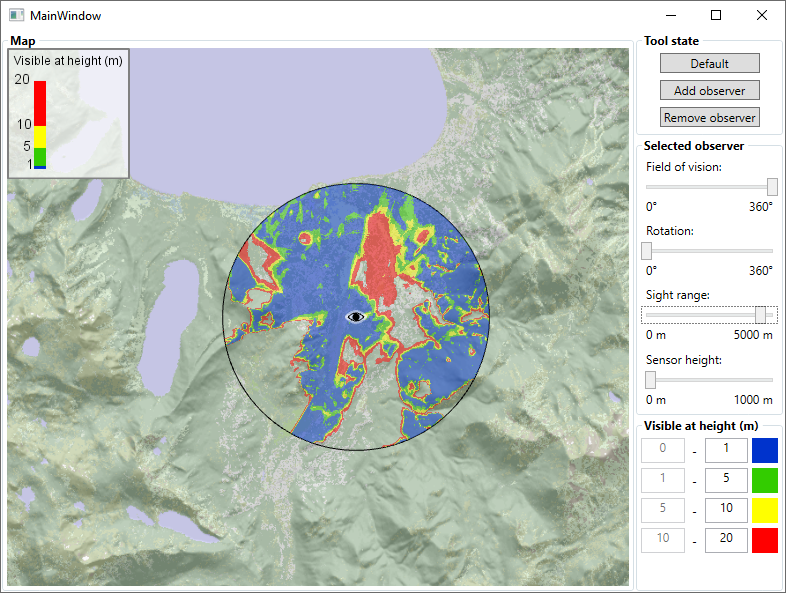Click the Rotation slider thumb
Viewport: 786px width, 593px height.
tap(647, 251)
